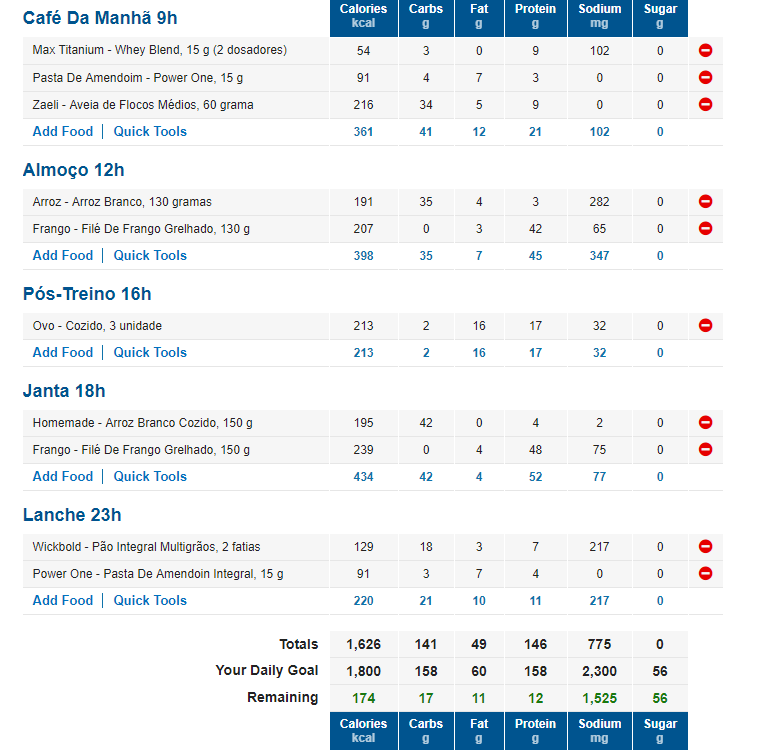This screenshot has height=754, width=766.
Task: Delete Ovo Cozido 3 unidade entry
Action: (x=705, y=325)
